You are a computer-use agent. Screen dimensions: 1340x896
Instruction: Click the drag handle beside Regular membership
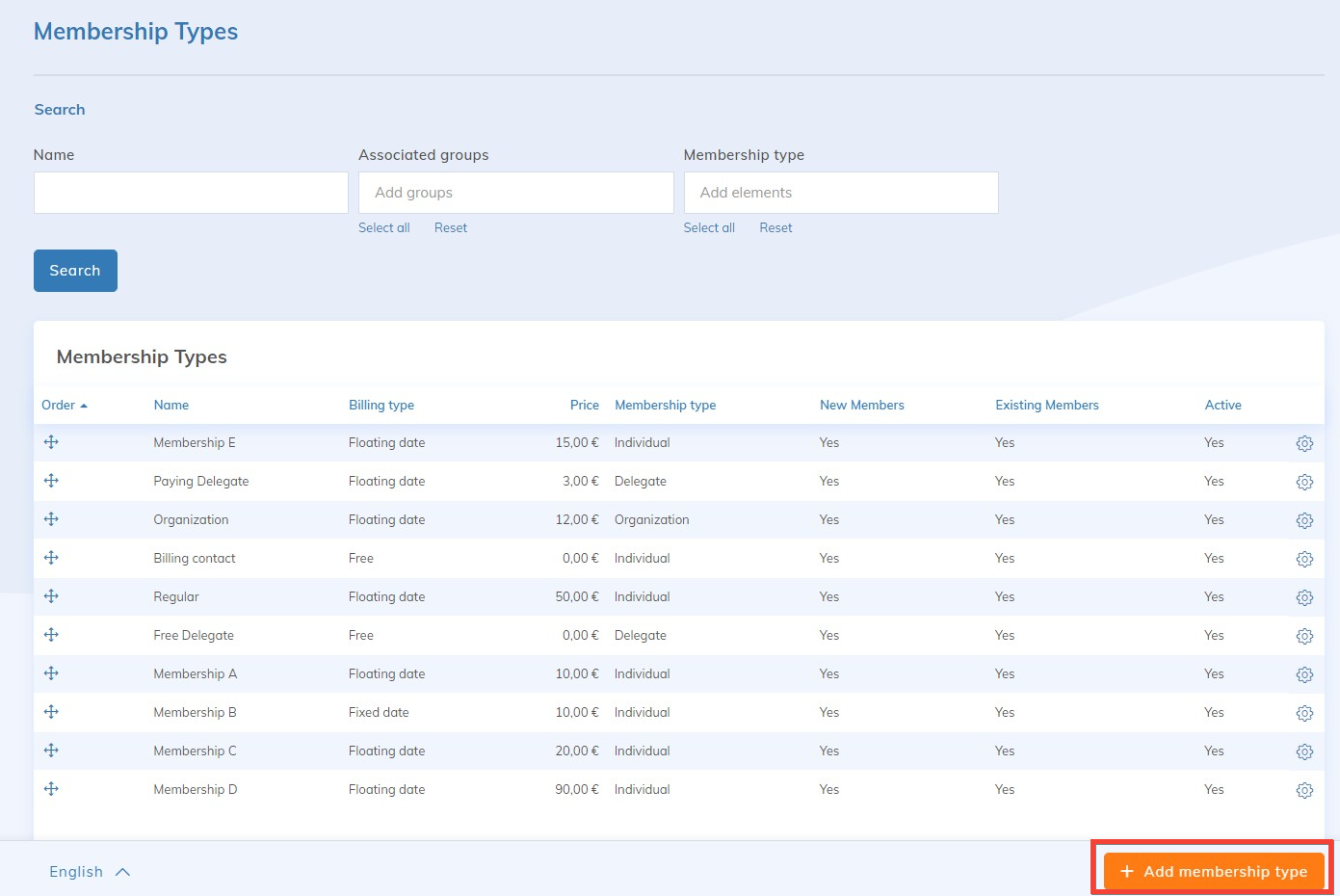click(x=51, y=596)
